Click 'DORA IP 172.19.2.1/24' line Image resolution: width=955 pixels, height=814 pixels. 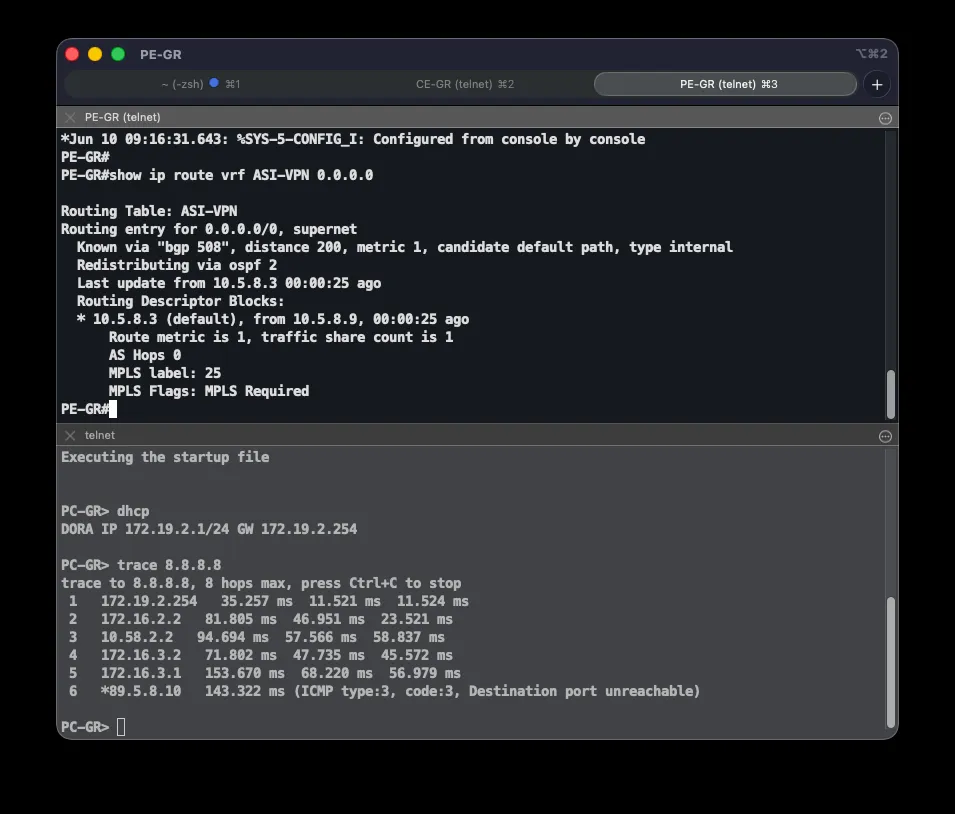coord(209,529)
